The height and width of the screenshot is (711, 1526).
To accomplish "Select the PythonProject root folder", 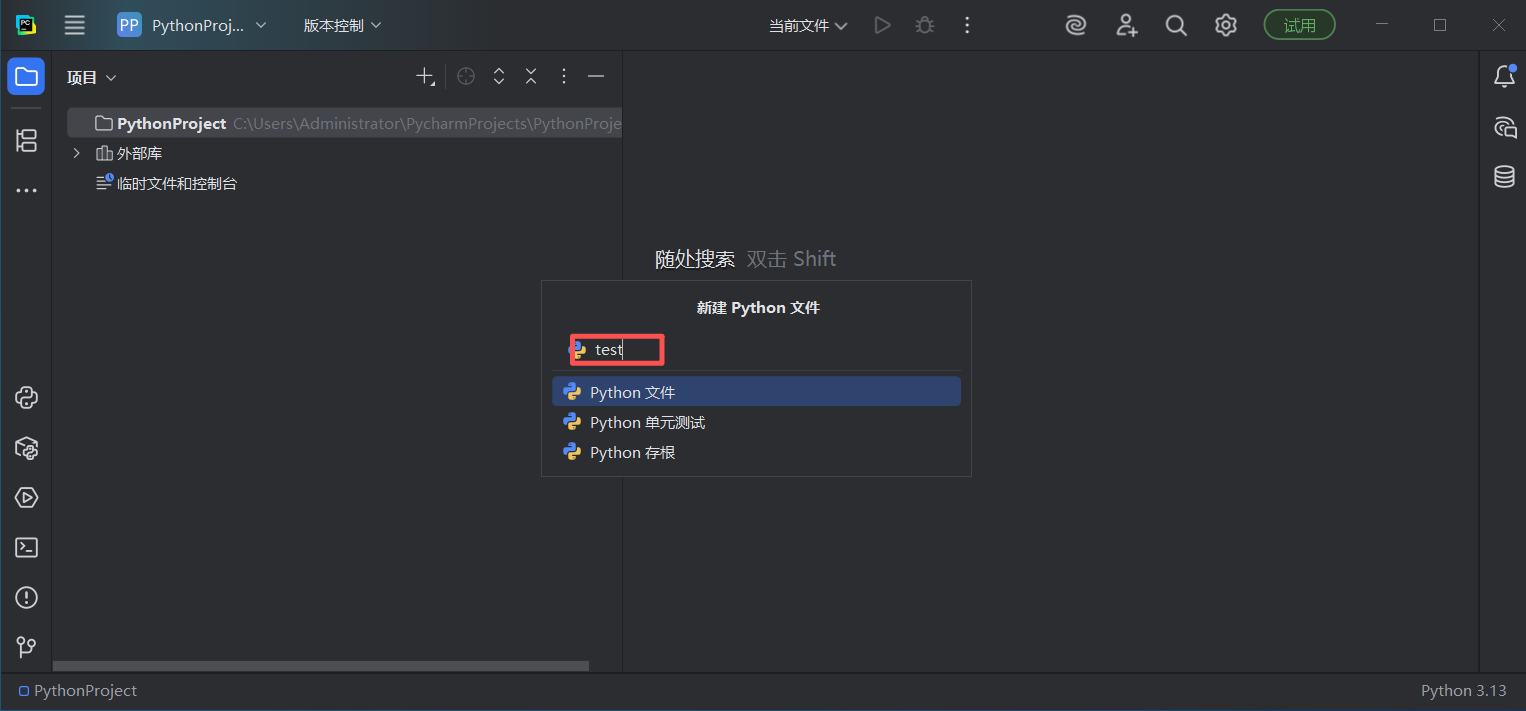I will tap(345, 123).
